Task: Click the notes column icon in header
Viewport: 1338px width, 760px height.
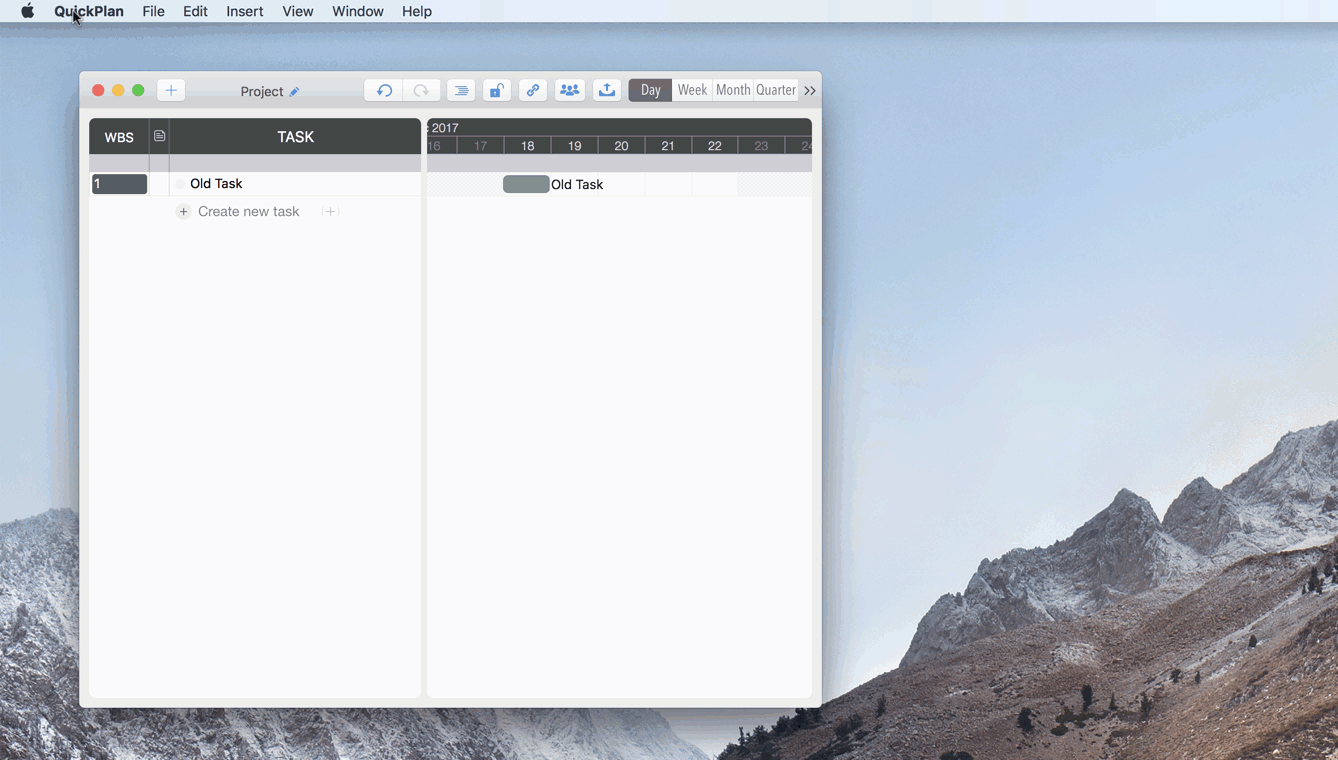Action: point(159,136)
